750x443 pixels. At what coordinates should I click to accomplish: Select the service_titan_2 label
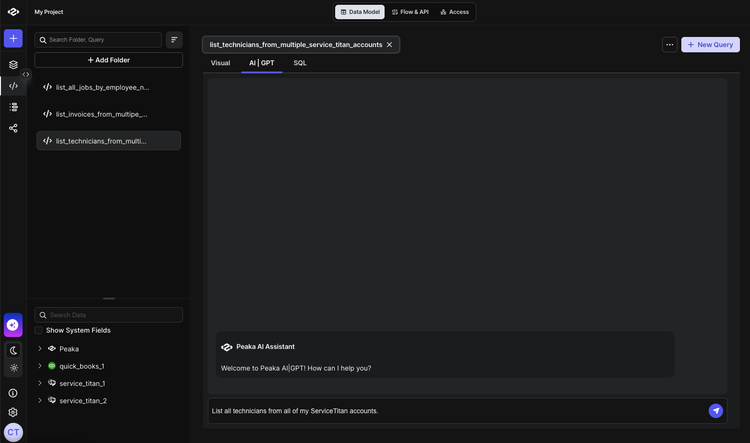point(83,400)
